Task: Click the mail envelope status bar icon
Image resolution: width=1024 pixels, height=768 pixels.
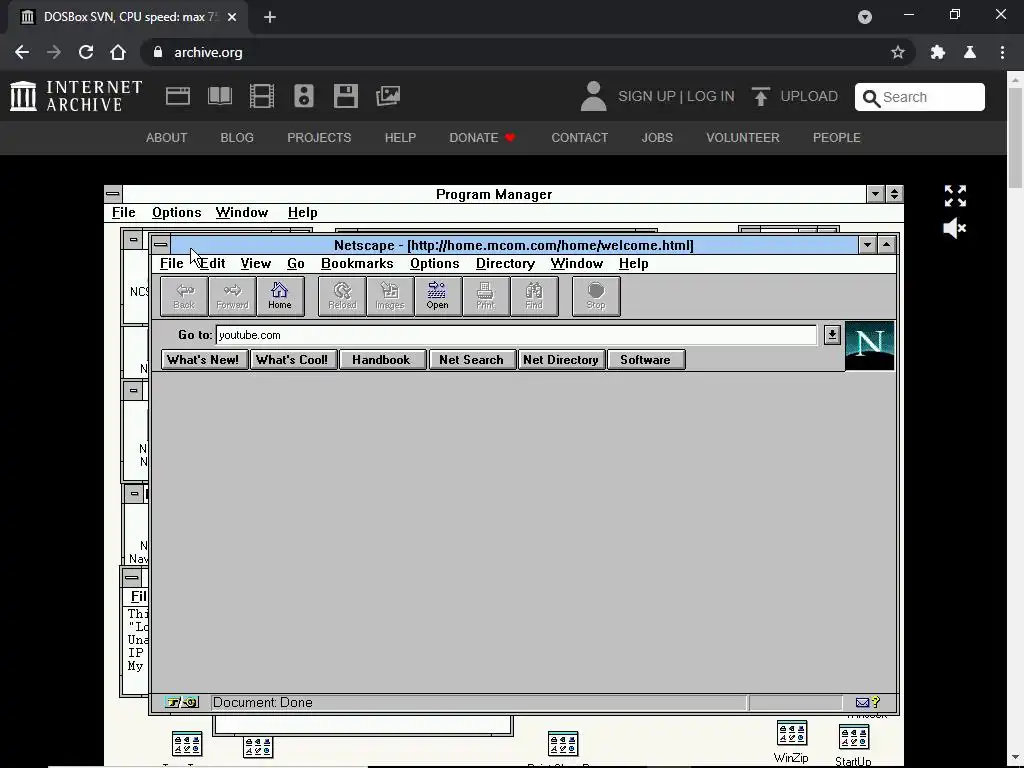Action: tap(862, 703)
